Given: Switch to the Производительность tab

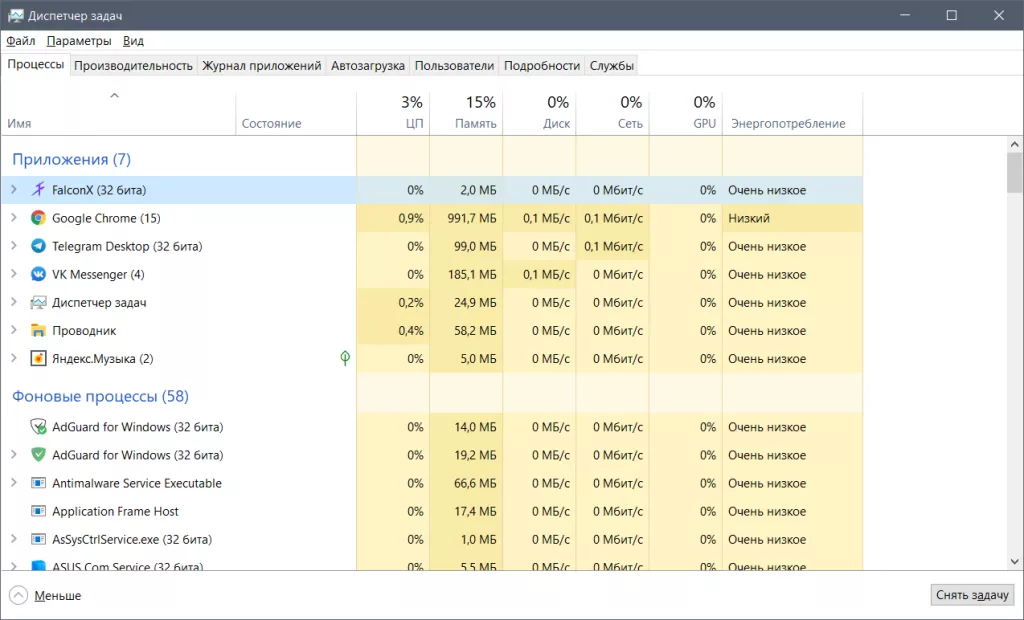Looking at the screenshot, I should (x=133, y=65).
